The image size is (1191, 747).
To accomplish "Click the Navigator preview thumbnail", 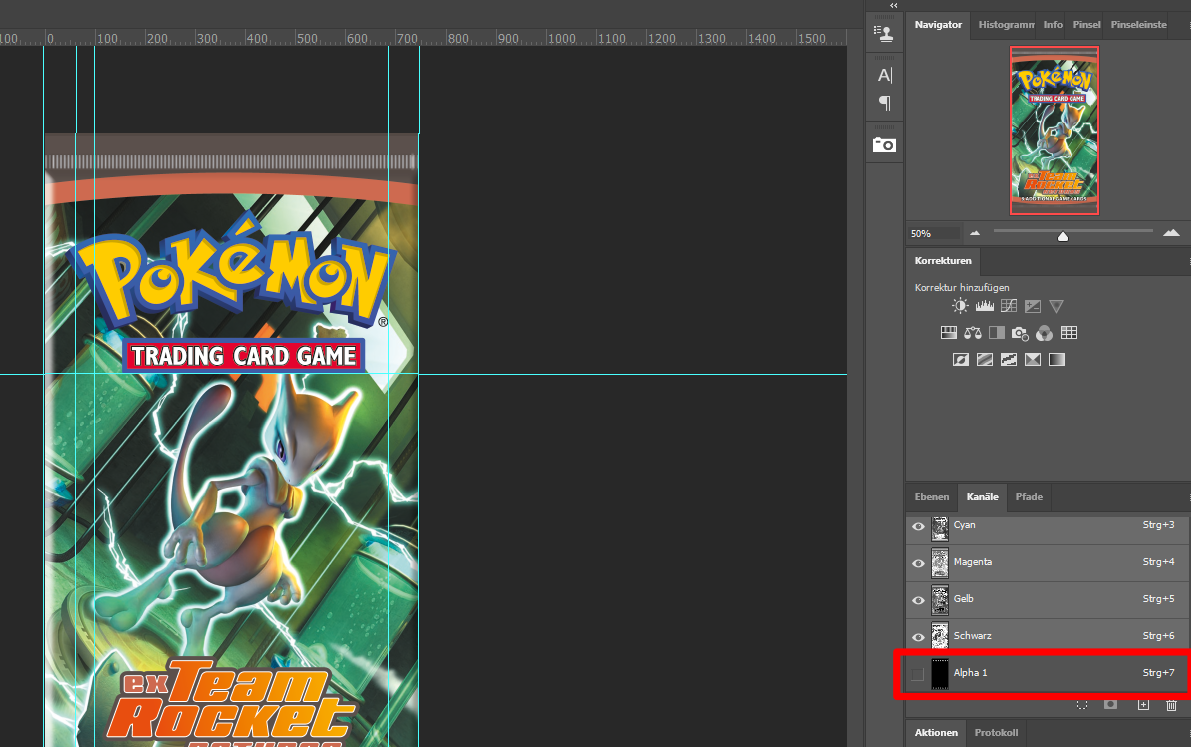I will point(1054,131).
